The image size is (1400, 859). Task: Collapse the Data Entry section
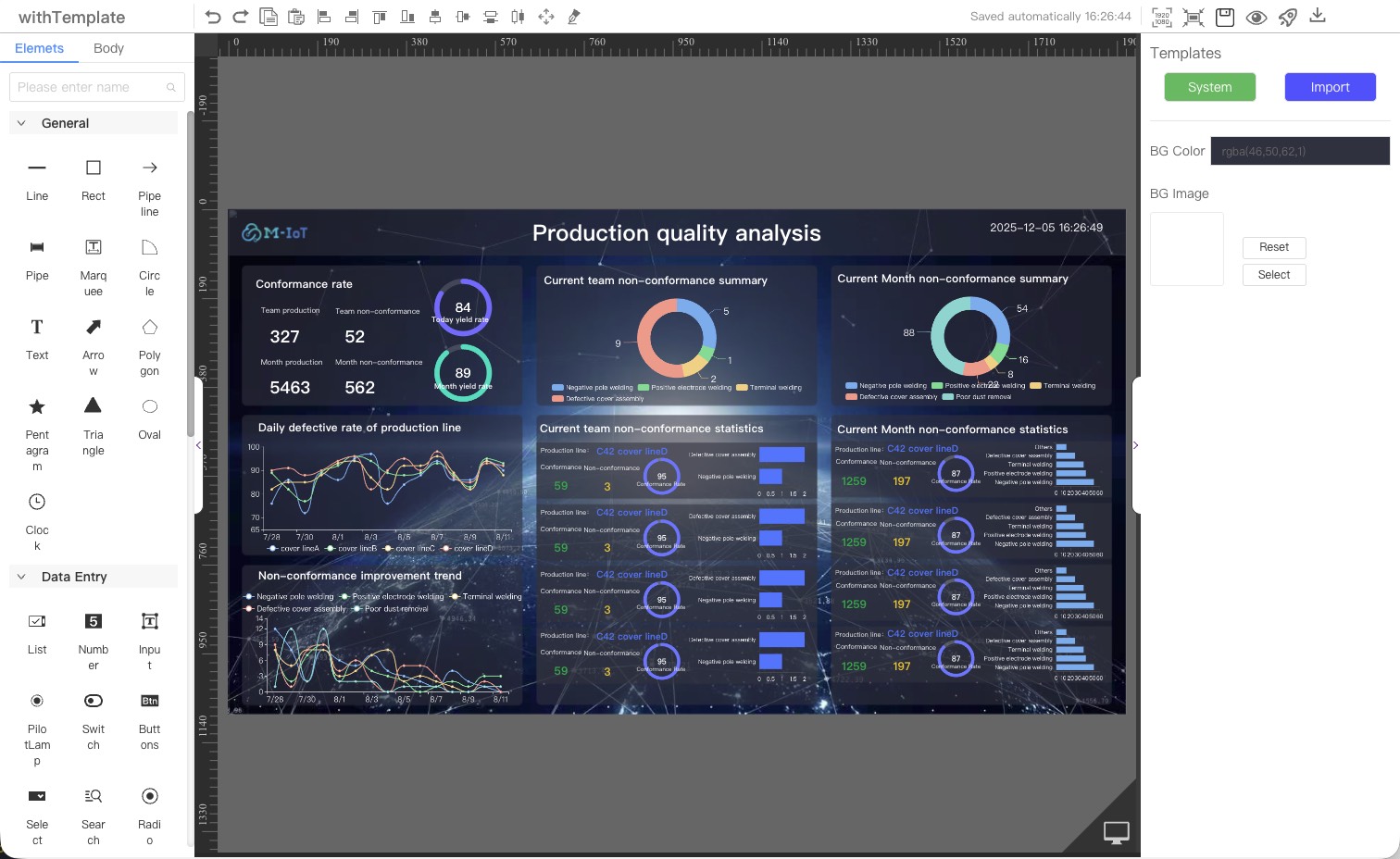(x=21, y=577)
